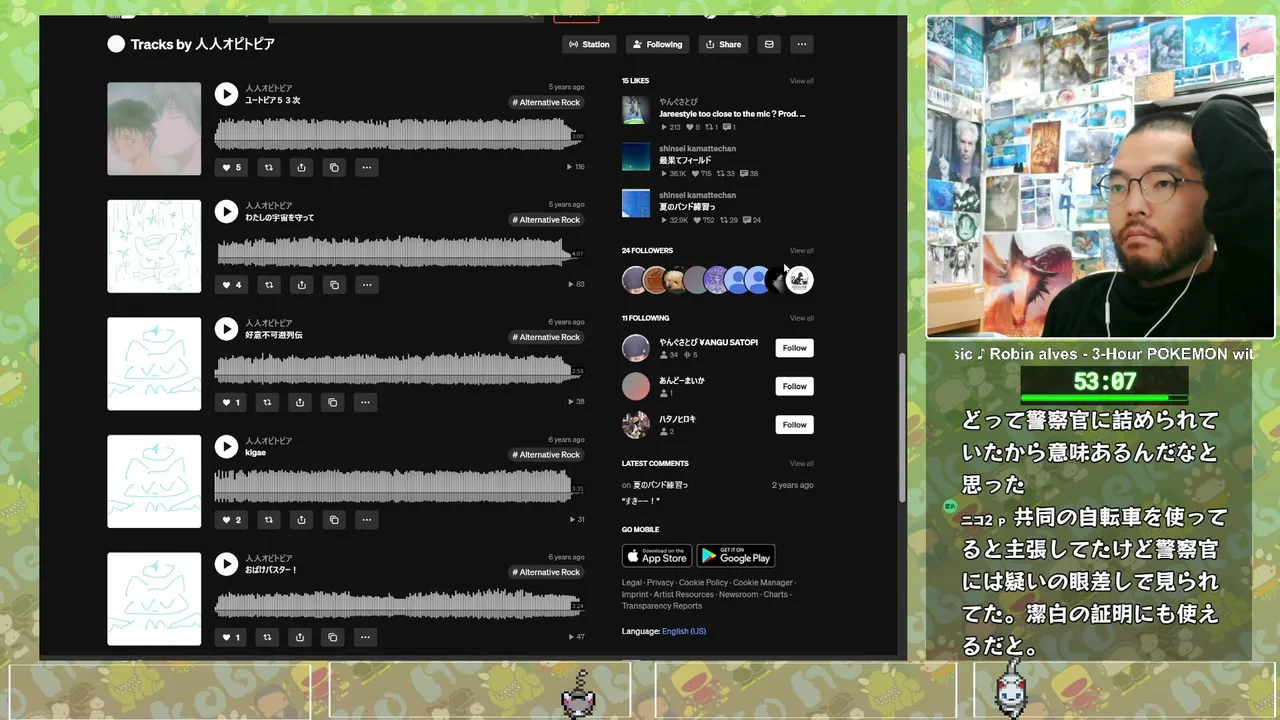Share the 好意不可避列伝 track

pos(300,402)
